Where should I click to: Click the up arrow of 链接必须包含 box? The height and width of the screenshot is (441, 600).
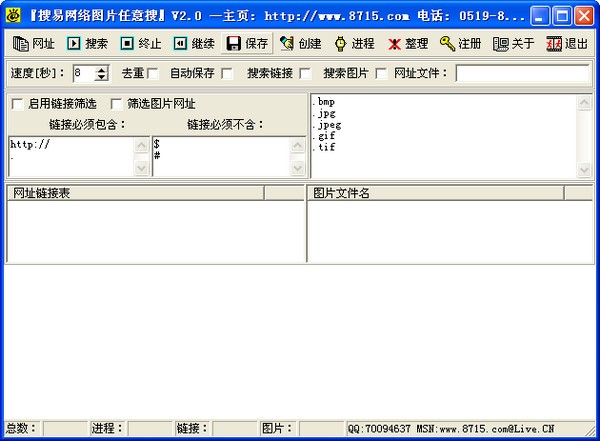tap(141, 145)
